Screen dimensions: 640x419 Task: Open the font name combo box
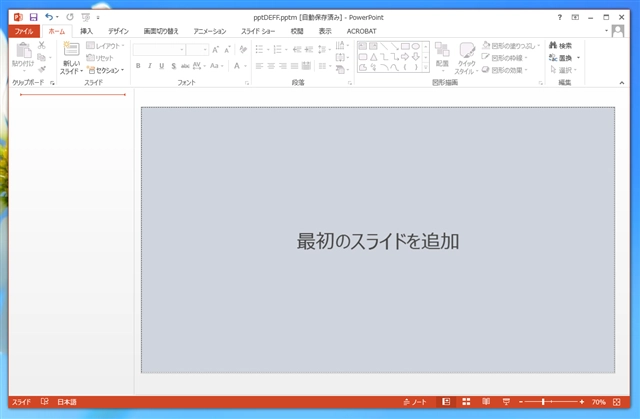pyautogui.click(x=159, y=49)
